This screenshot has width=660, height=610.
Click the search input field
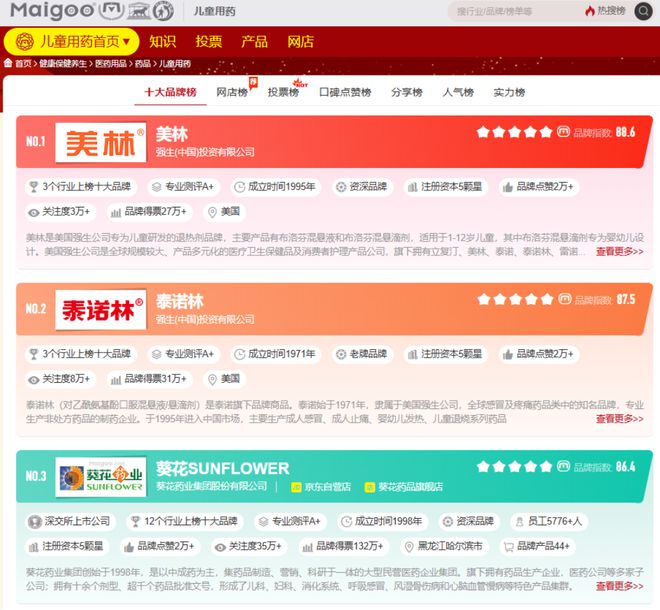coord(516,11)
